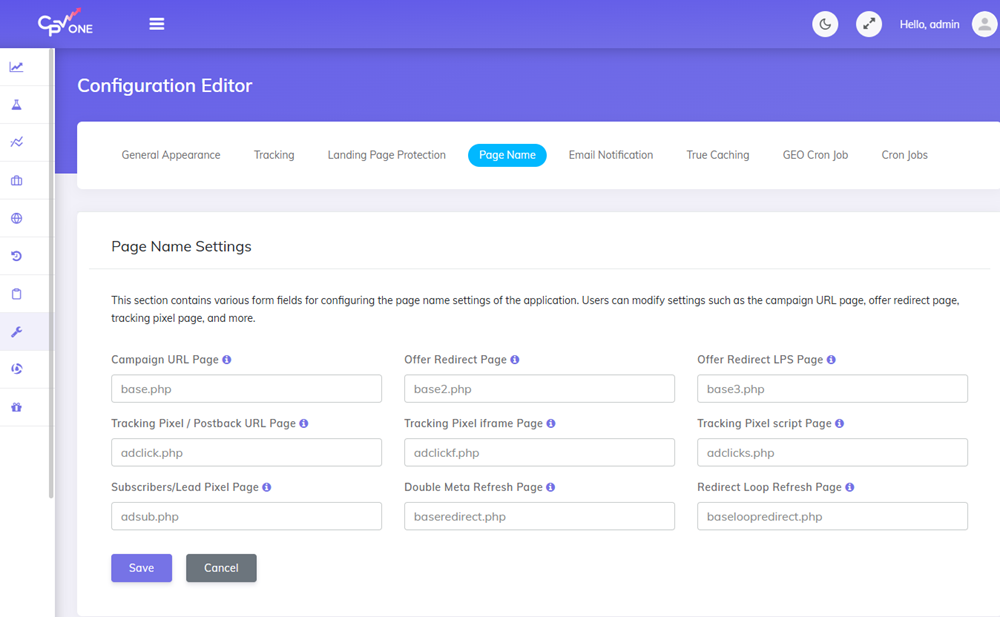Select the GEO Cron Job tab
This screenshot has height=617, width=1000.
click(x=814, y=155)
